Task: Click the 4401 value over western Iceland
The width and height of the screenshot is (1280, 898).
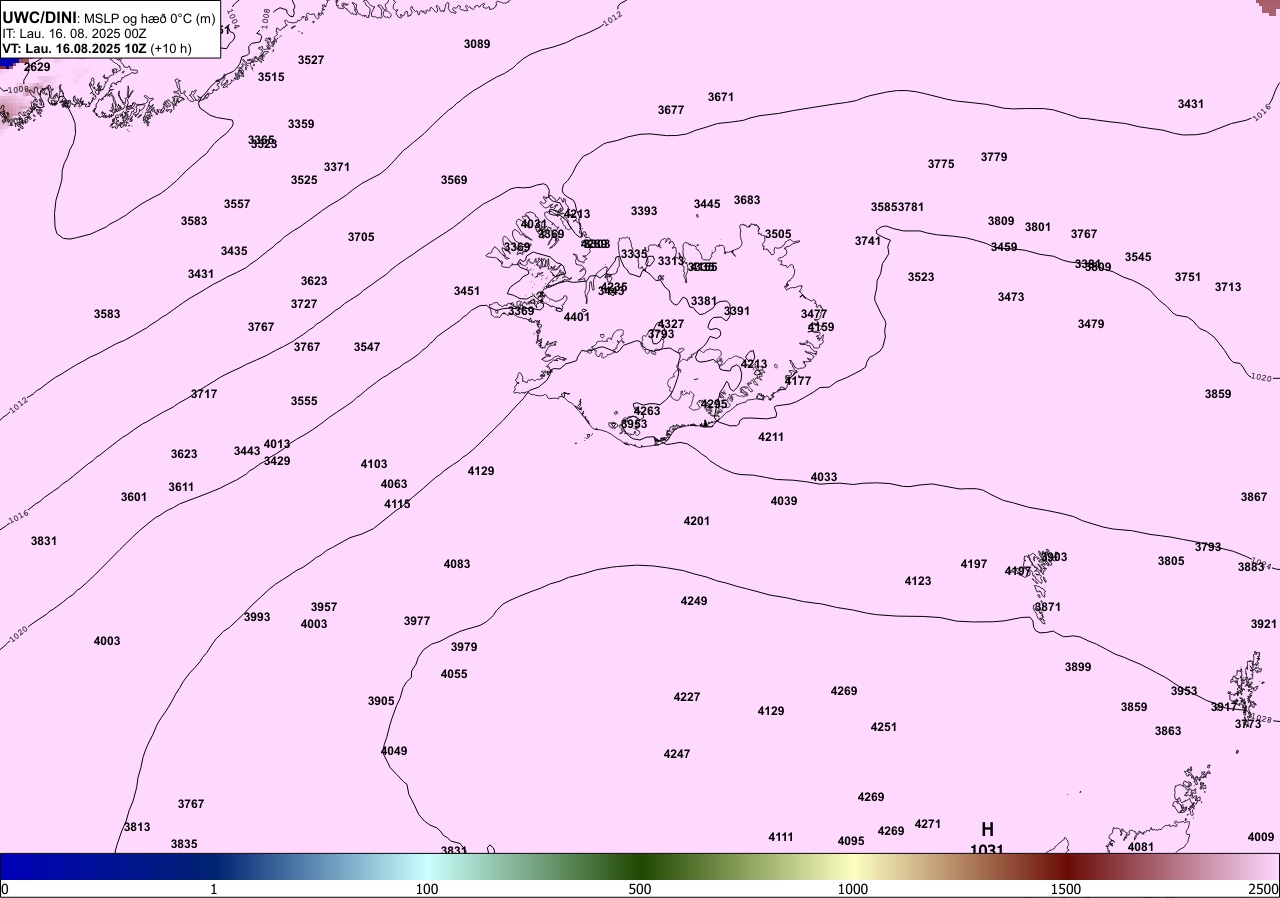Action: pos(577,317)
